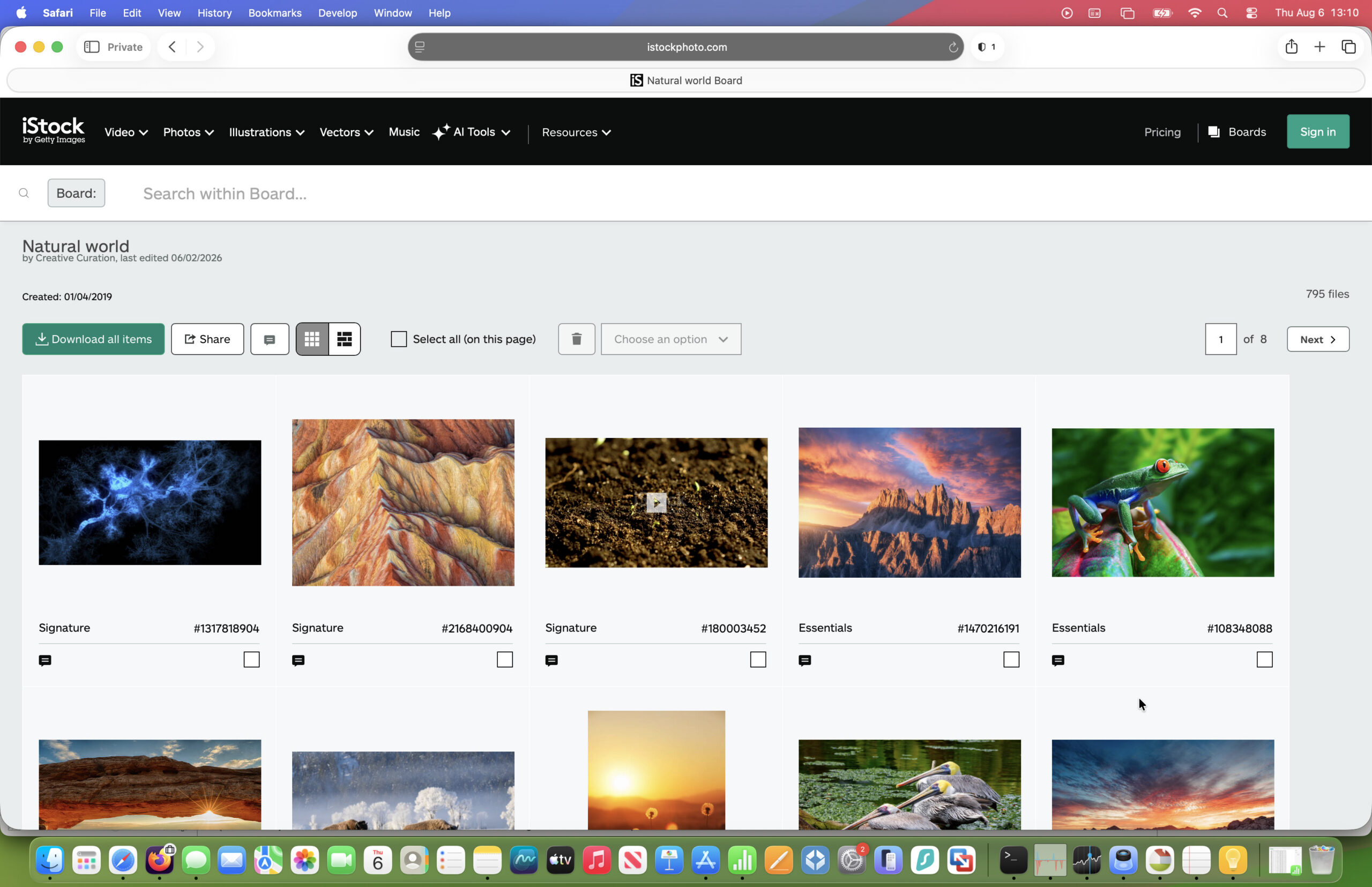Open Safari Bookmarks menu
The height and width of the screenshot is (887, 1372).
275,13
